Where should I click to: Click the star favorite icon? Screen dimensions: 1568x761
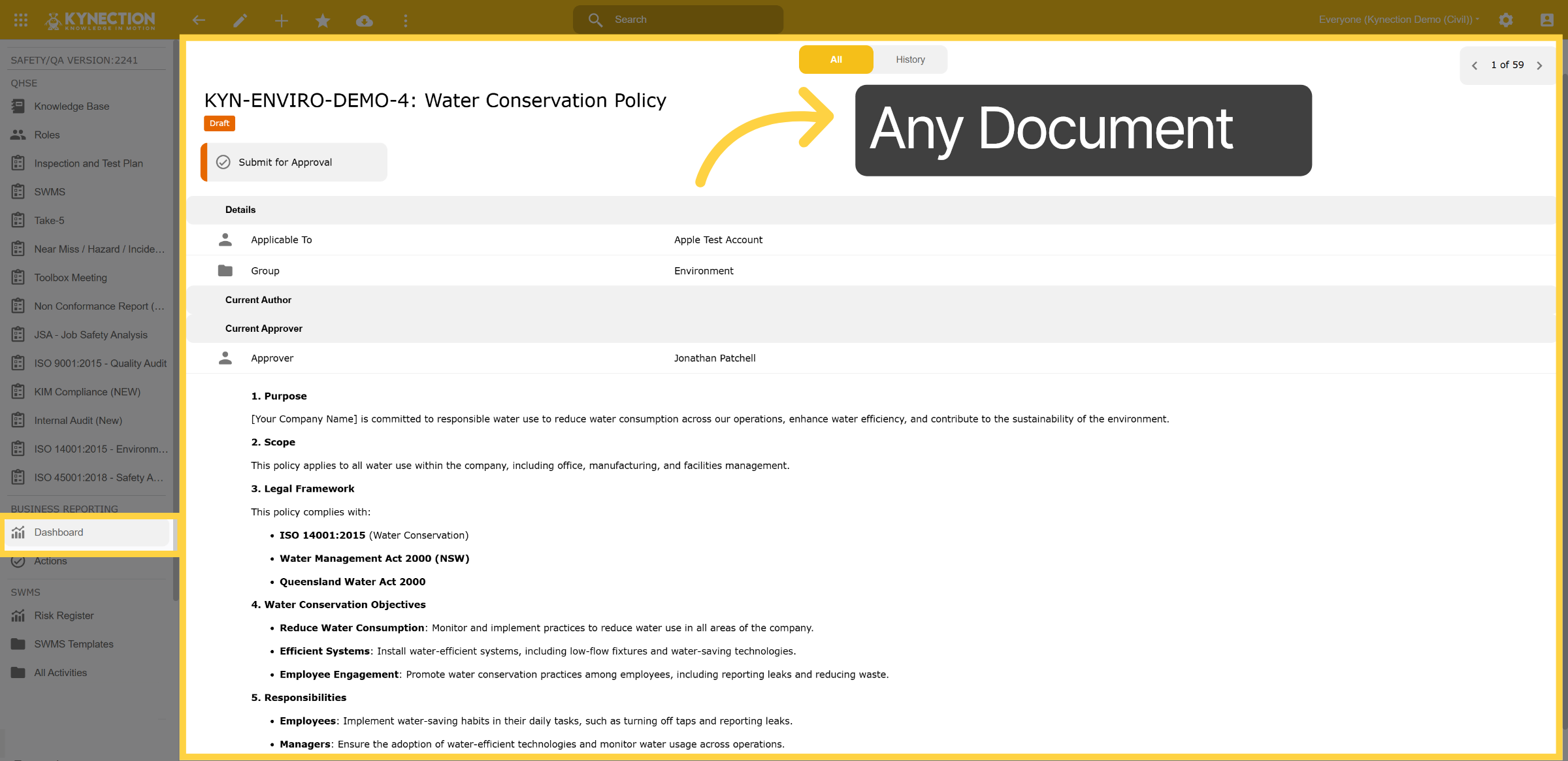323,20
